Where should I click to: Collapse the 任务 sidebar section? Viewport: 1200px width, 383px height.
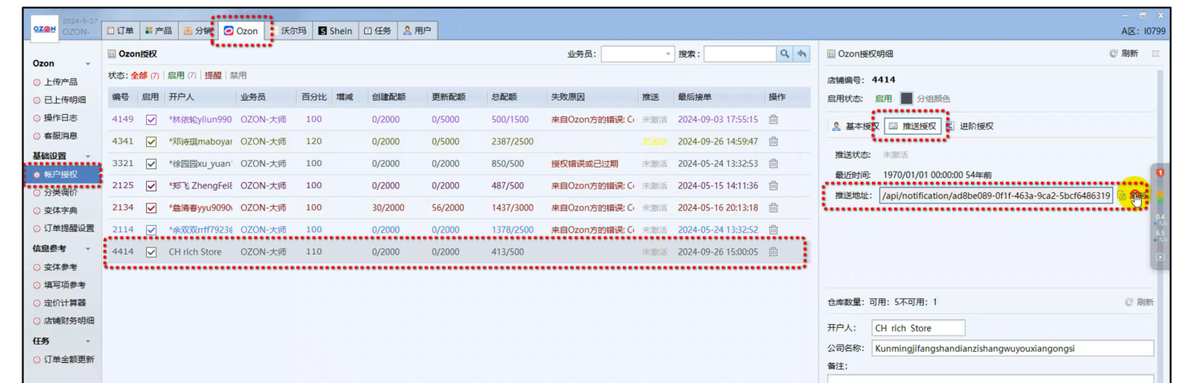[x=87, y=341]
